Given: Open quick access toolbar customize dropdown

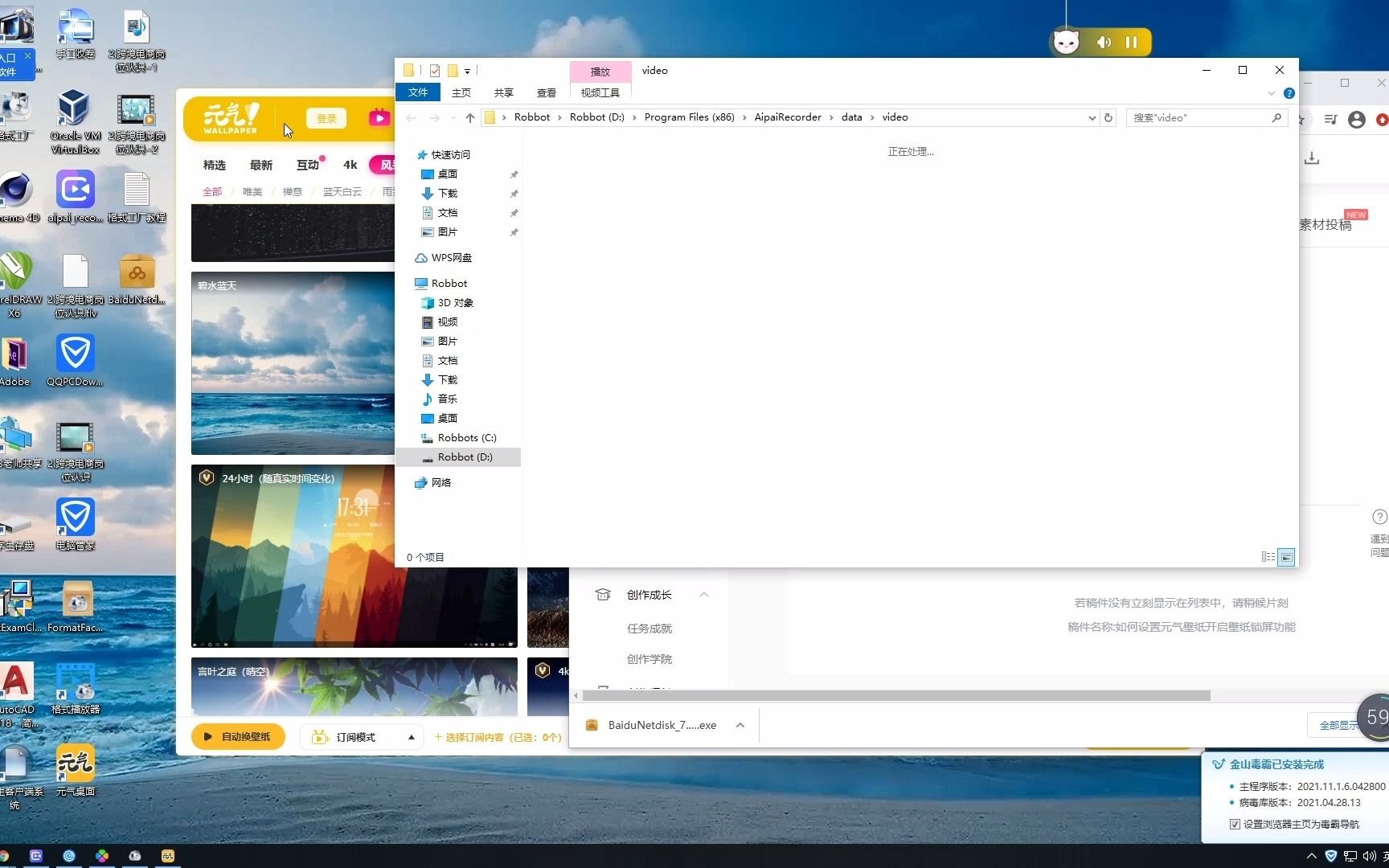Looking at the screenshot, I should click(467, 71).
